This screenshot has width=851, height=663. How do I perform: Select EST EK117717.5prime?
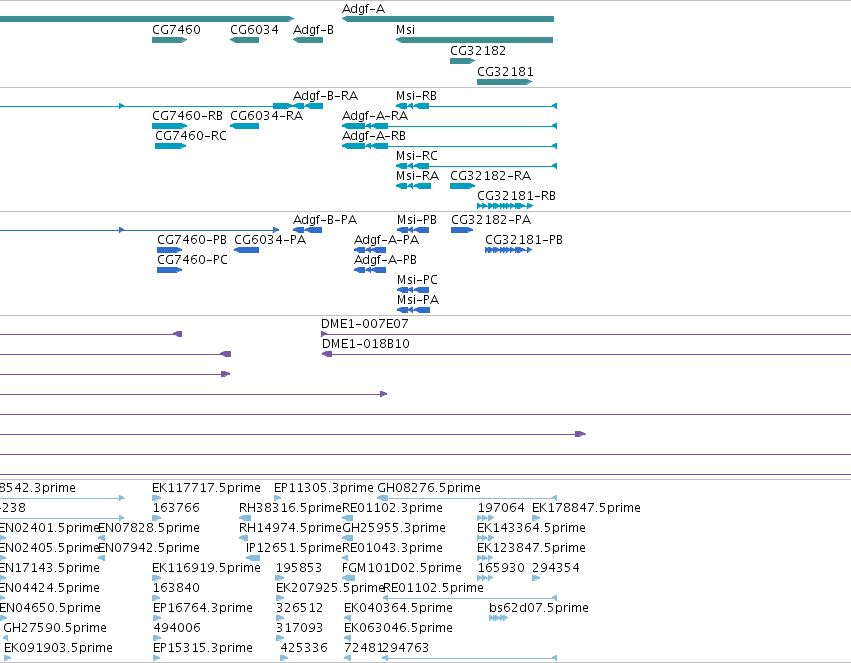206,488
